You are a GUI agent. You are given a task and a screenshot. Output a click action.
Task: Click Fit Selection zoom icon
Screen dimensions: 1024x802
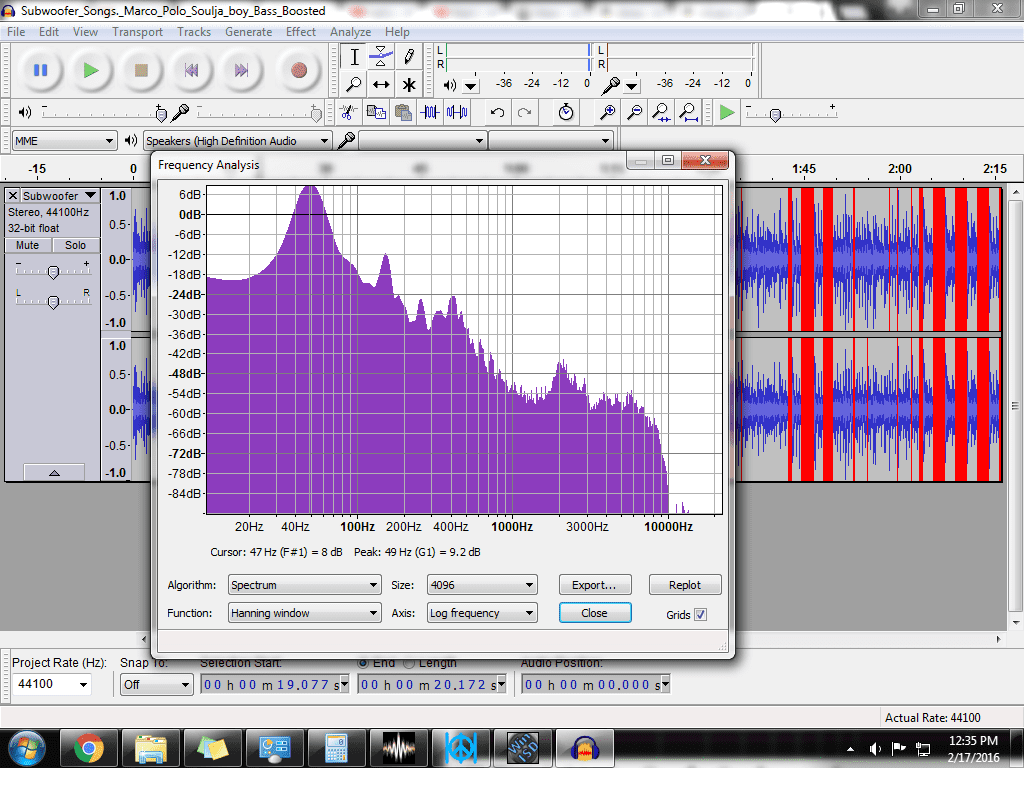pyautogui.click(x=662, y=112)
